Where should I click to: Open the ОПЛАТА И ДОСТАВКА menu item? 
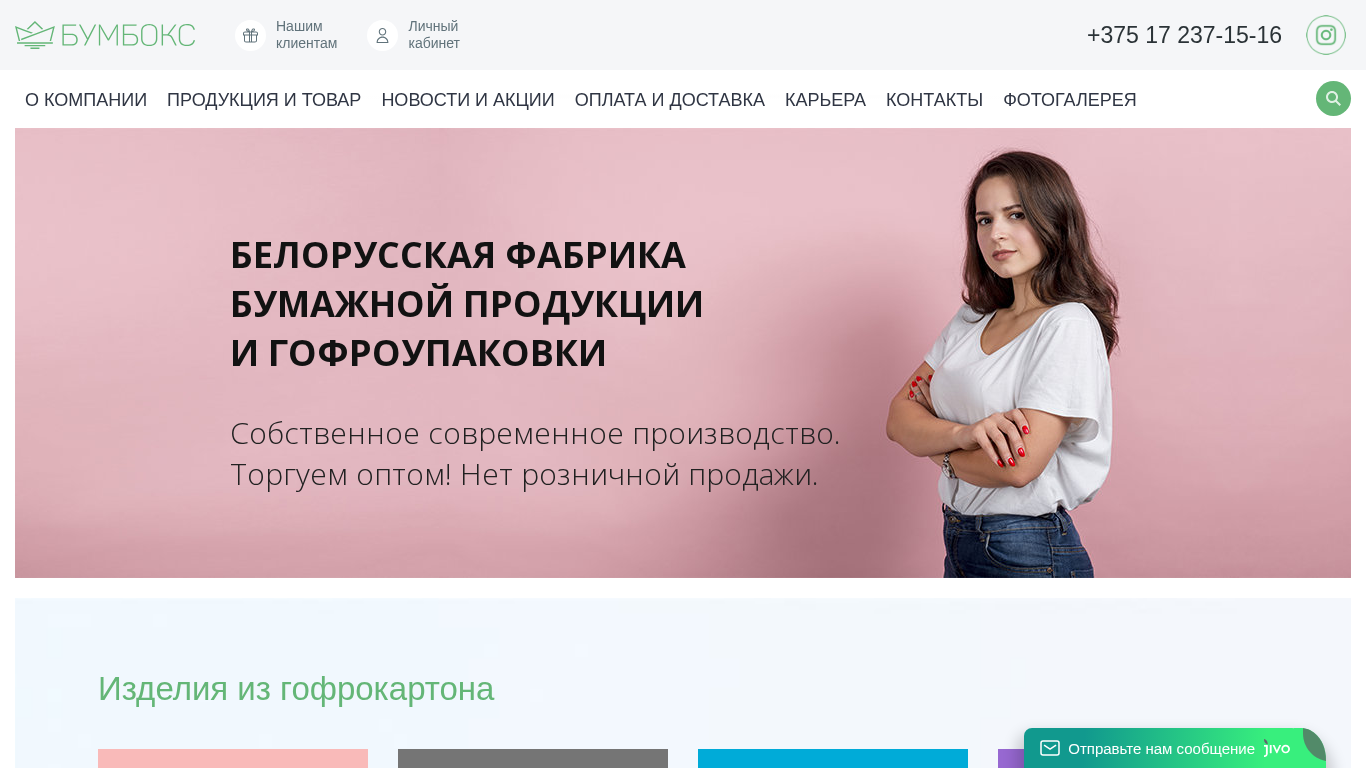(x=670, y=100)
